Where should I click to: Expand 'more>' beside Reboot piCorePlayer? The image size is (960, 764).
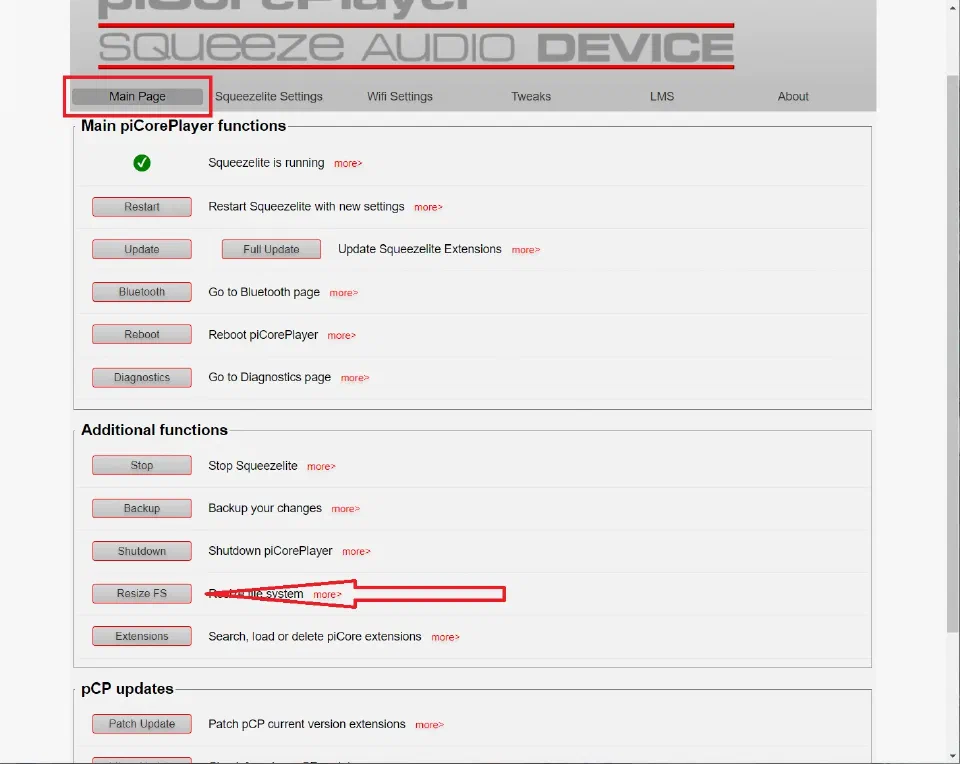(x=341, y=335)
